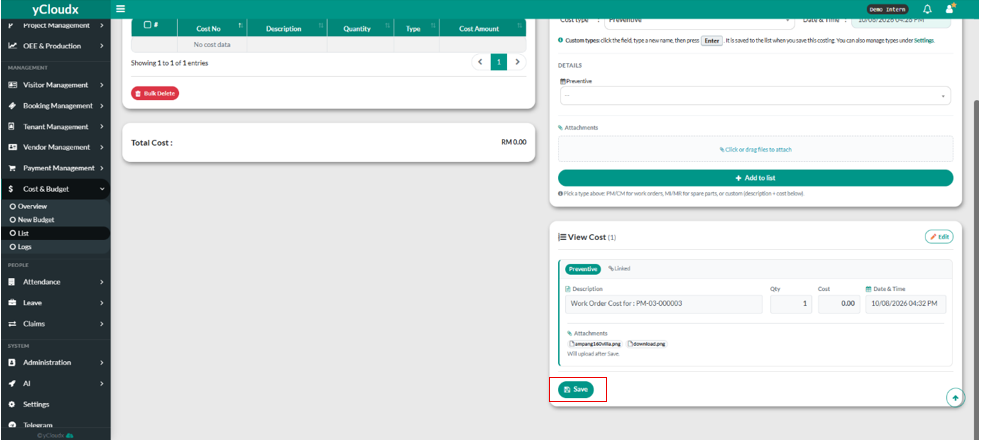
Task: Click the Work Order Cost description field
Action: point(664,304)
